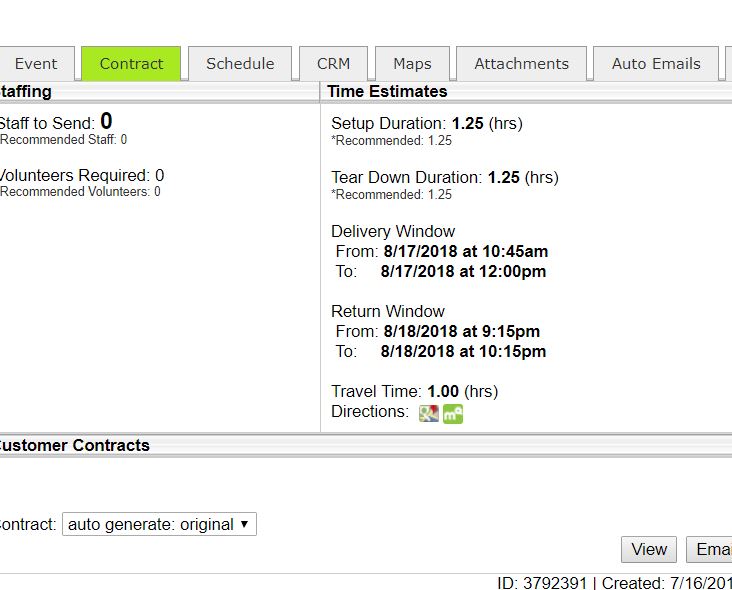732x590 pixels.
Task: Click the Setup Duration 1.25 value
Action: 467,124
